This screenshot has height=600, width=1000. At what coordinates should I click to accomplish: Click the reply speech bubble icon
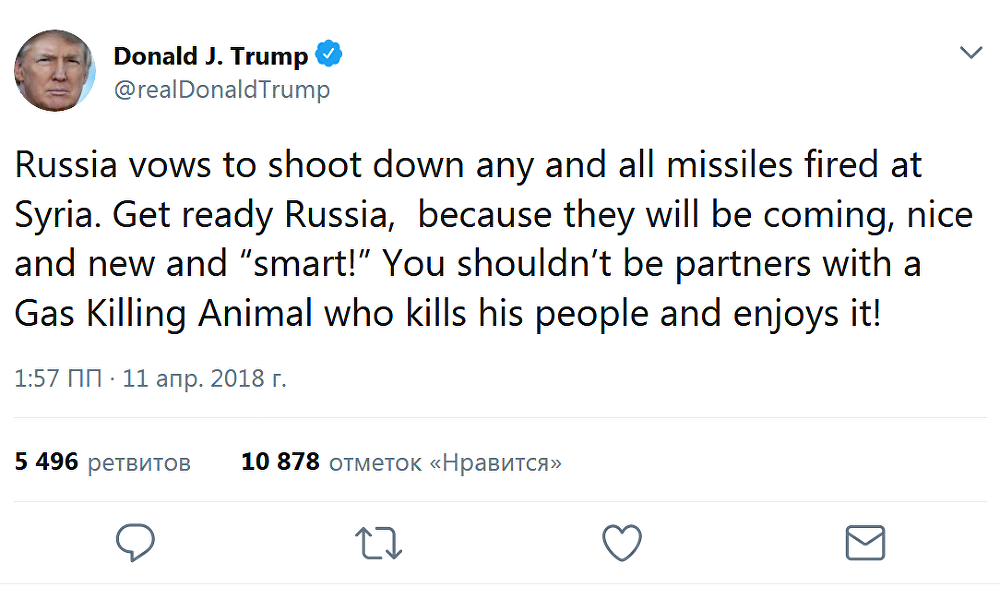(135, 542)
